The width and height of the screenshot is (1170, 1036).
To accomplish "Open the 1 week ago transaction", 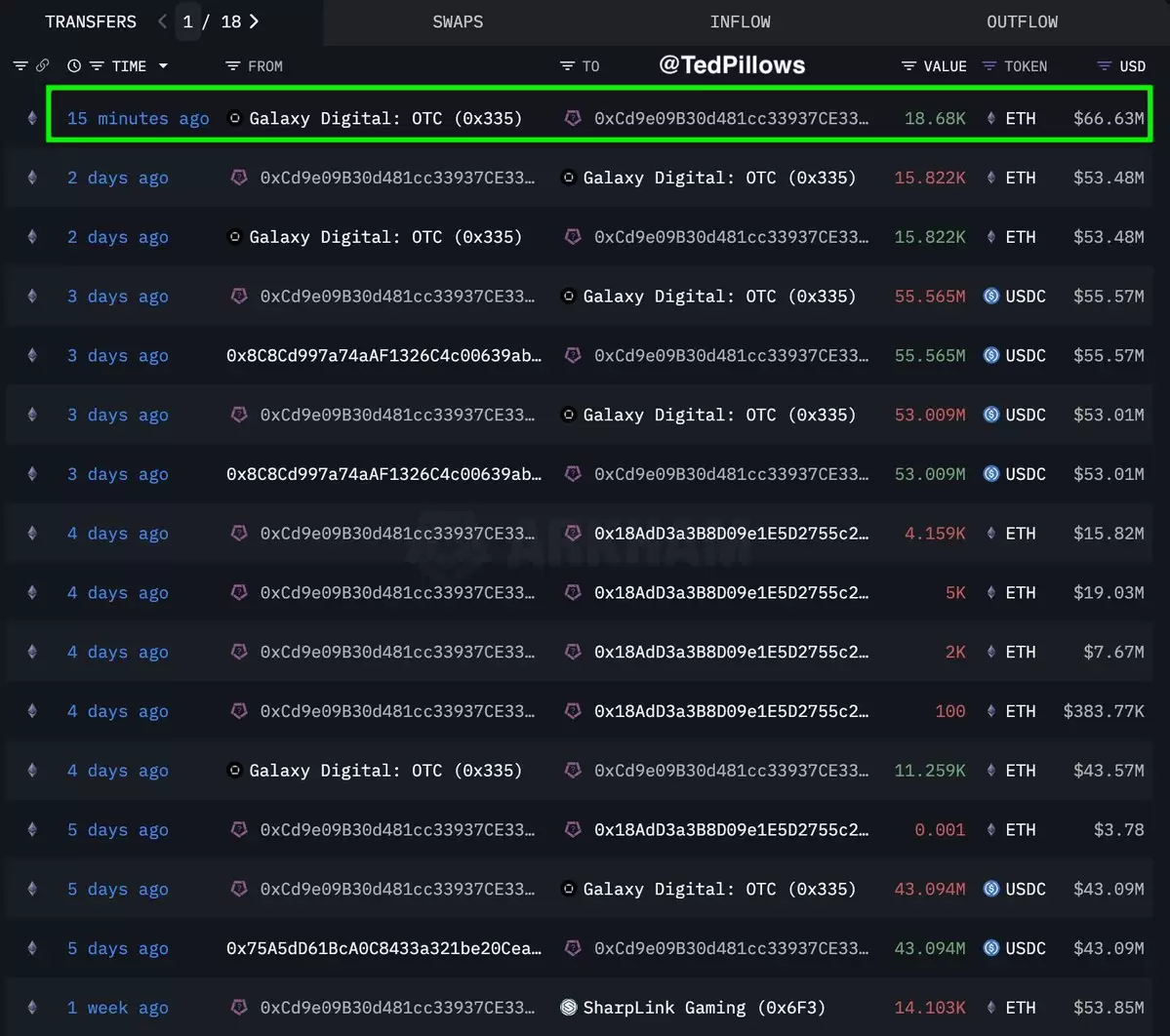I will 118,1008.
